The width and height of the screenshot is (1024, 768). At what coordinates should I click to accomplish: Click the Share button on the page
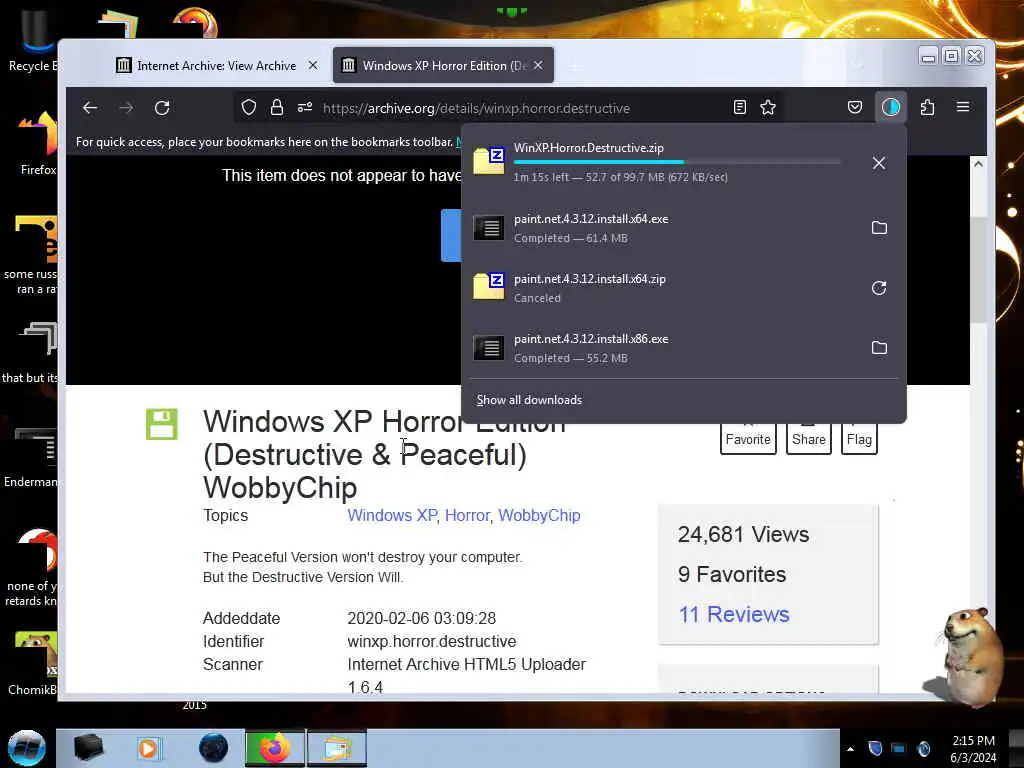[808, 438]
